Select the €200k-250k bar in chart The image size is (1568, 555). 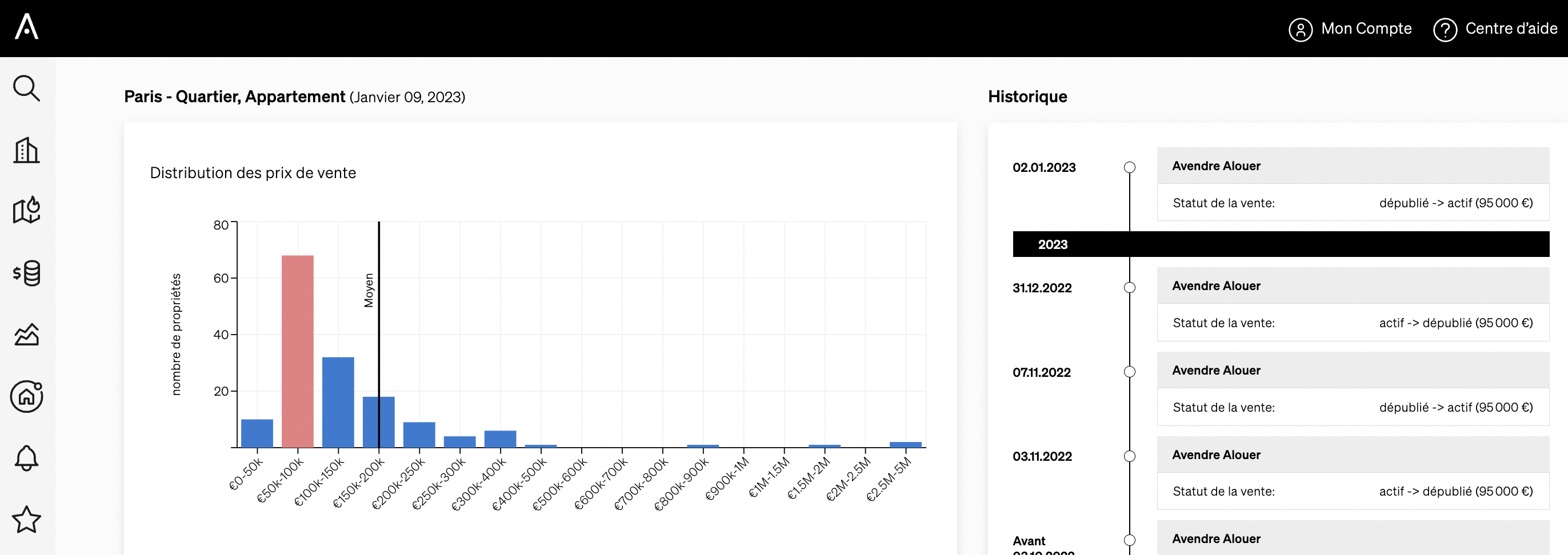419,435
